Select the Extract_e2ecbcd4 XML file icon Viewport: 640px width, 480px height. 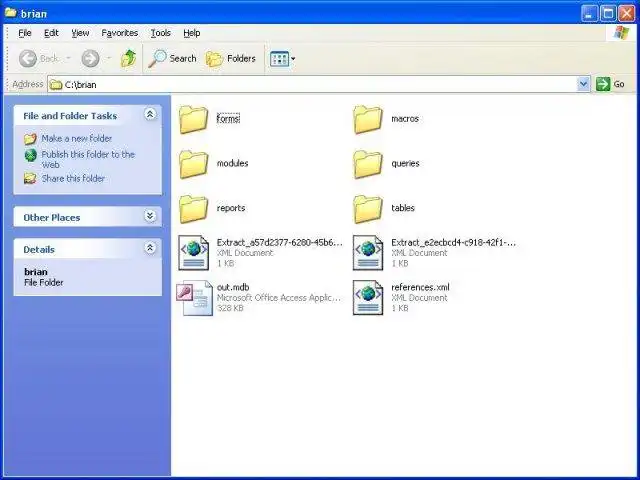(368, 253)
